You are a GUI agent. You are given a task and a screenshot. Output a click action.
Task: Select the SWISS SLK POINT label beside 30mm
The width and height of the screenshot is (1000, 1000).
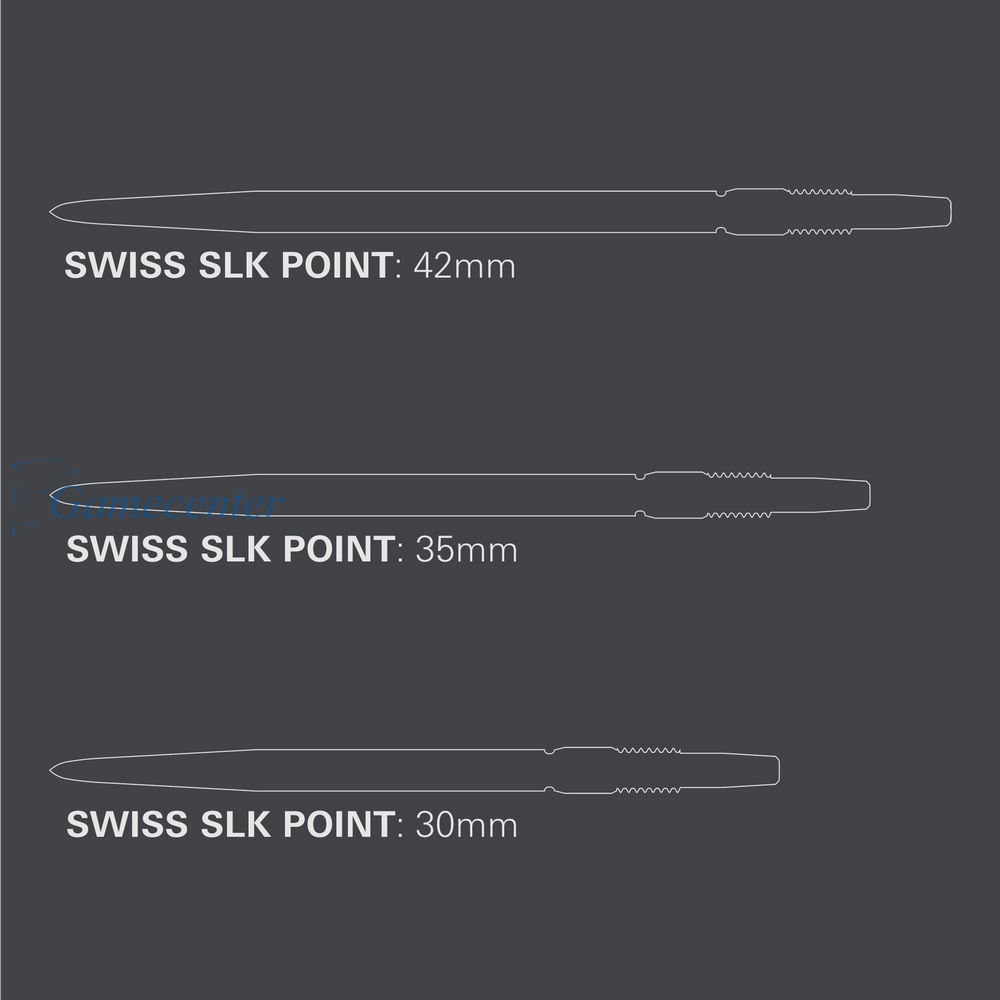(x=229, y=825)
